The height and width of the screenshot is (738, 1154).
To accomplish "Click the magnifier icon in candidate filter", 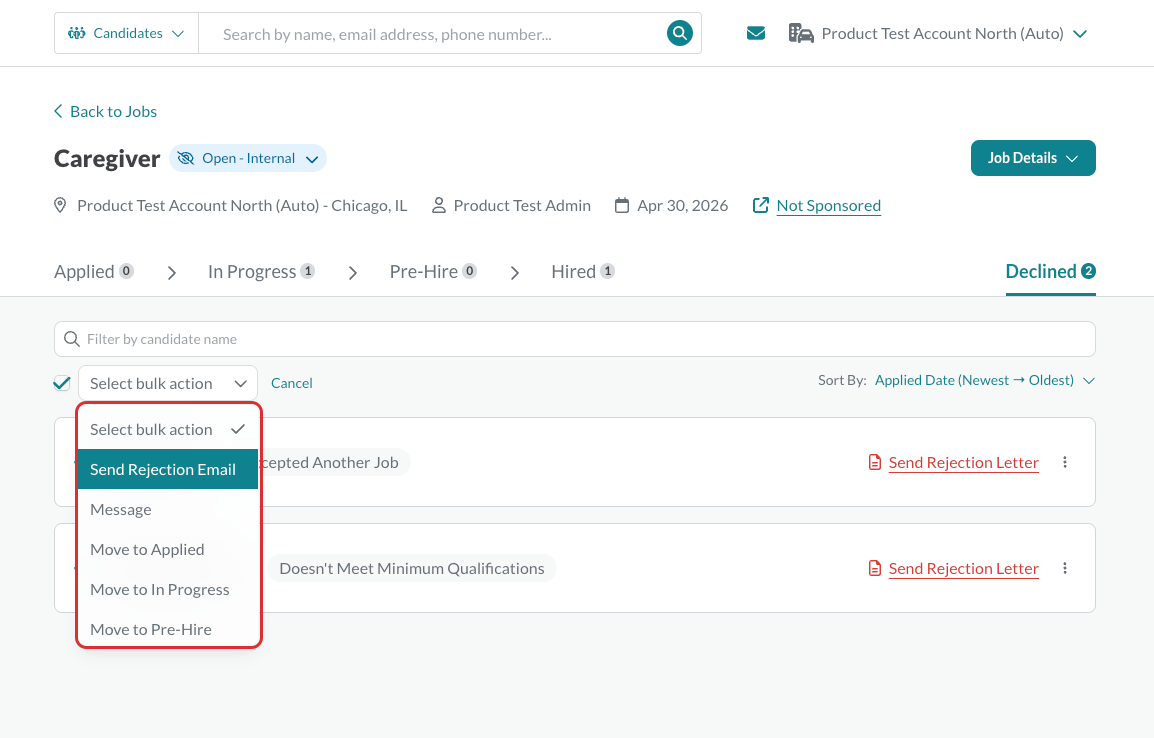I will pyautogui.click(x=71, y=339).
